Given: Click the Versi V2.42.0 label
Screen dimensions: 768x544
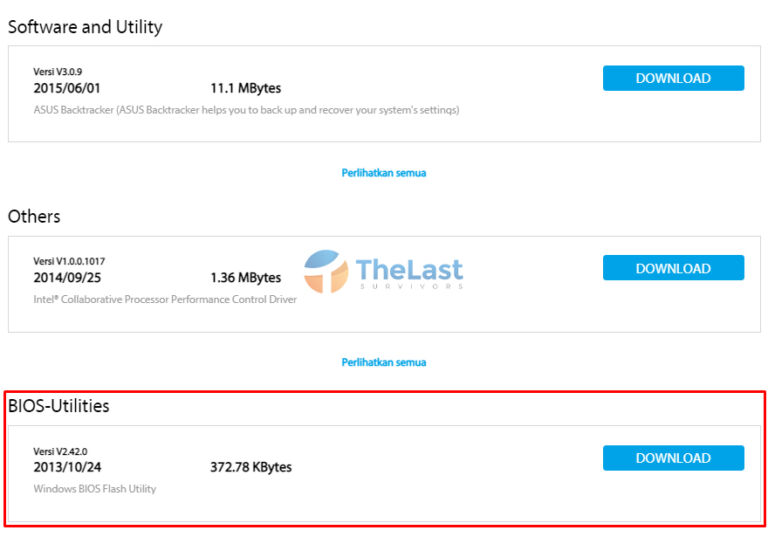Looking at the screenshot, I should tap(61, 452).
